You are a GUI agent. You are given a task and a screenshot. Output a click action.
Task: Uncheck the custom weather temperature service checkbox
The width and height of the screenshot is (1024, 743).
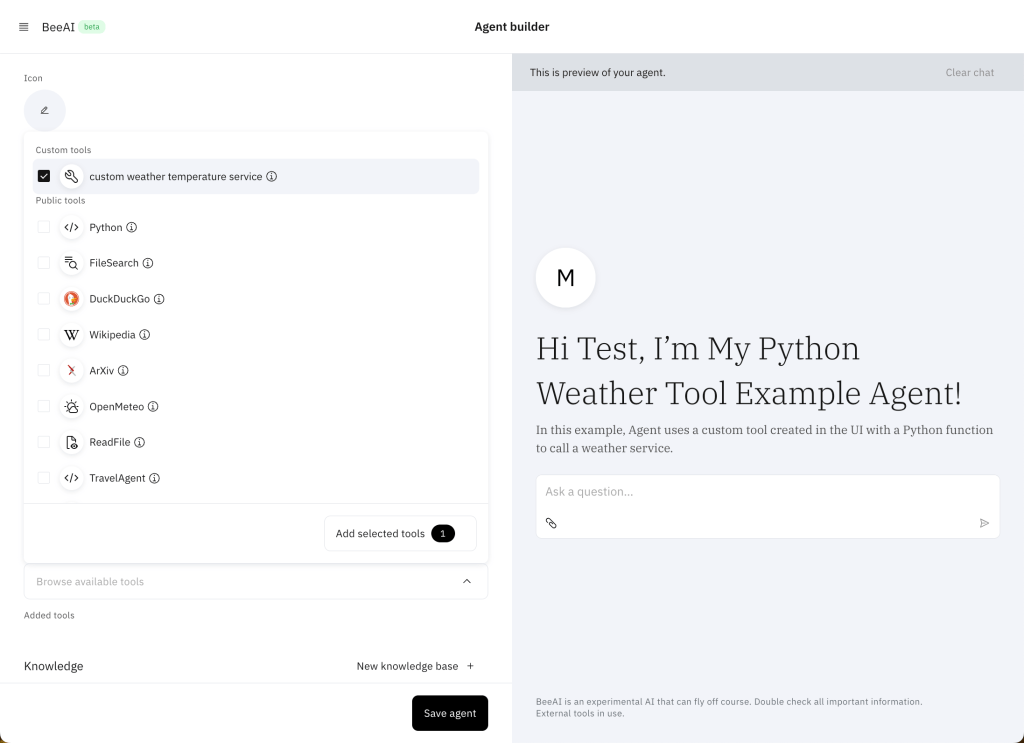[44, 176]
